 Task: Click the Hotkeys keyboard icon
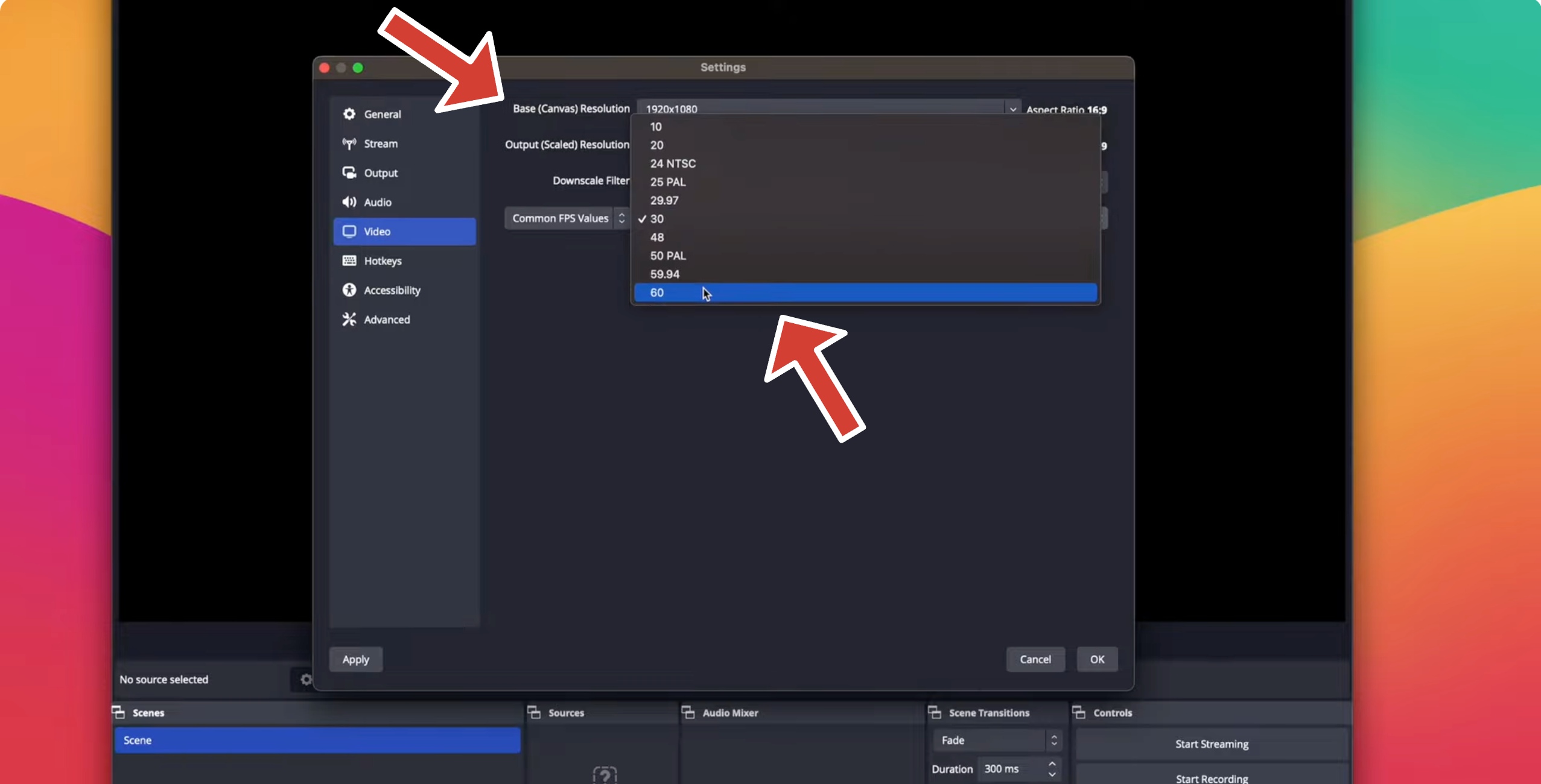[x=349, y=261]
